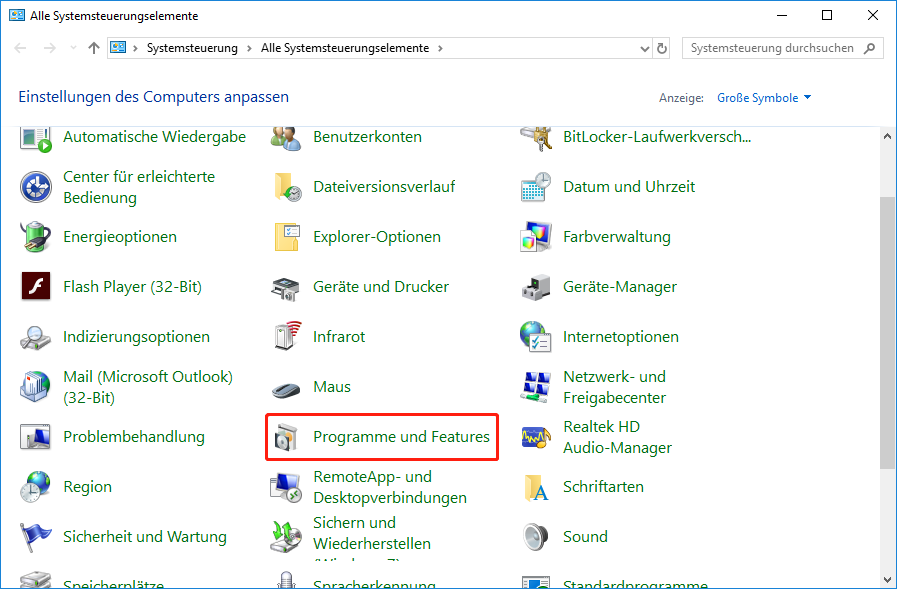Open Geräte-Manager link
This screenshot has height=589, width=897.
tap(620, 286)
